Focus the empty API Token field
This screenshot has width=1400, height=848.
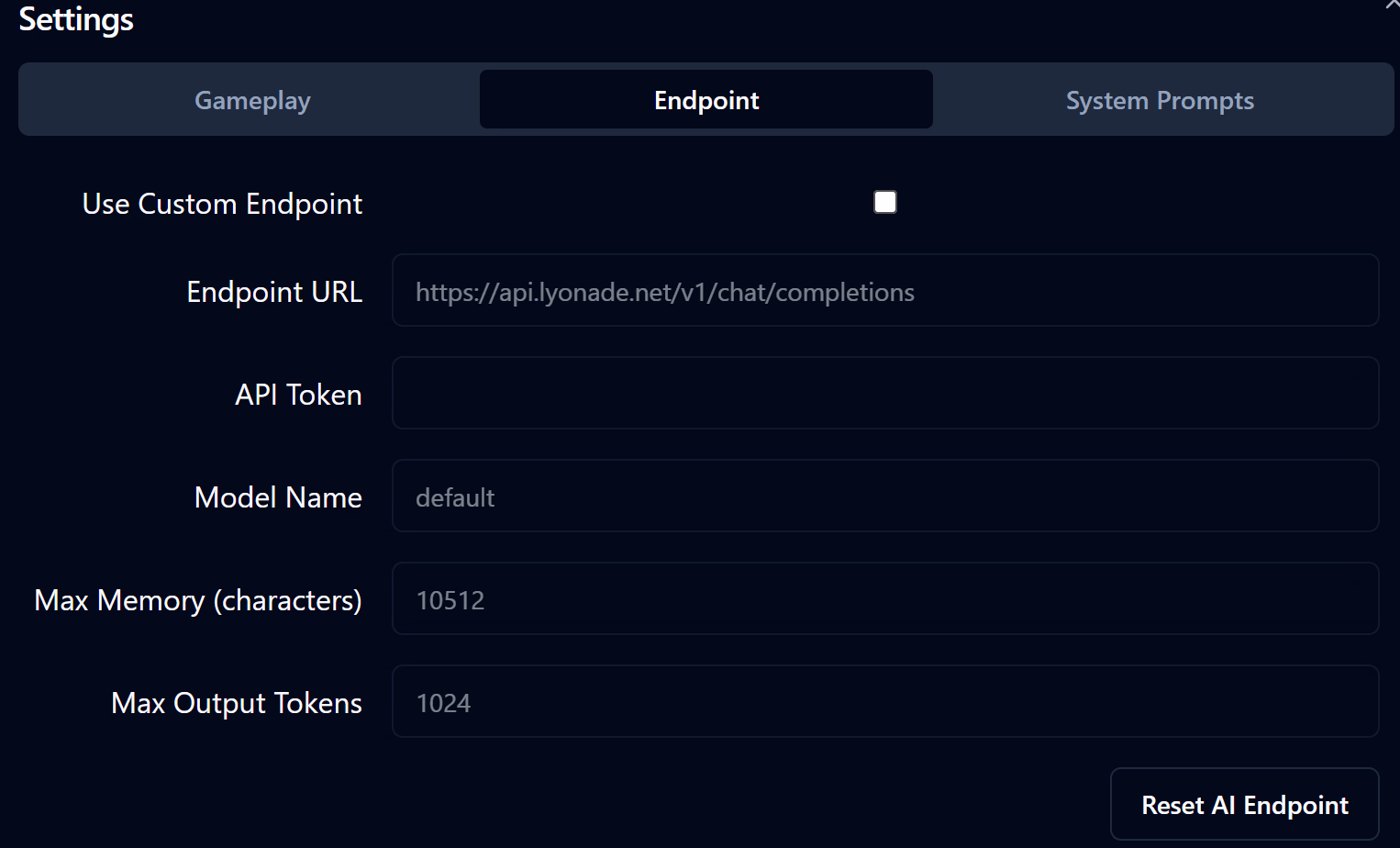[x=884, y=394]
